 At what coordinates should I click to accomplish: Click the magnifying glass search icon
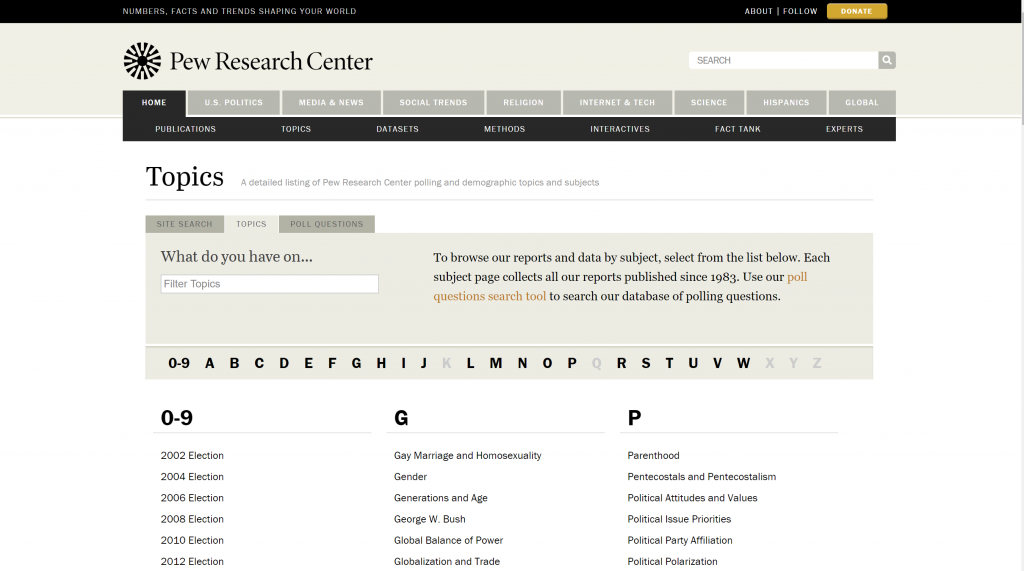point(887,60)
